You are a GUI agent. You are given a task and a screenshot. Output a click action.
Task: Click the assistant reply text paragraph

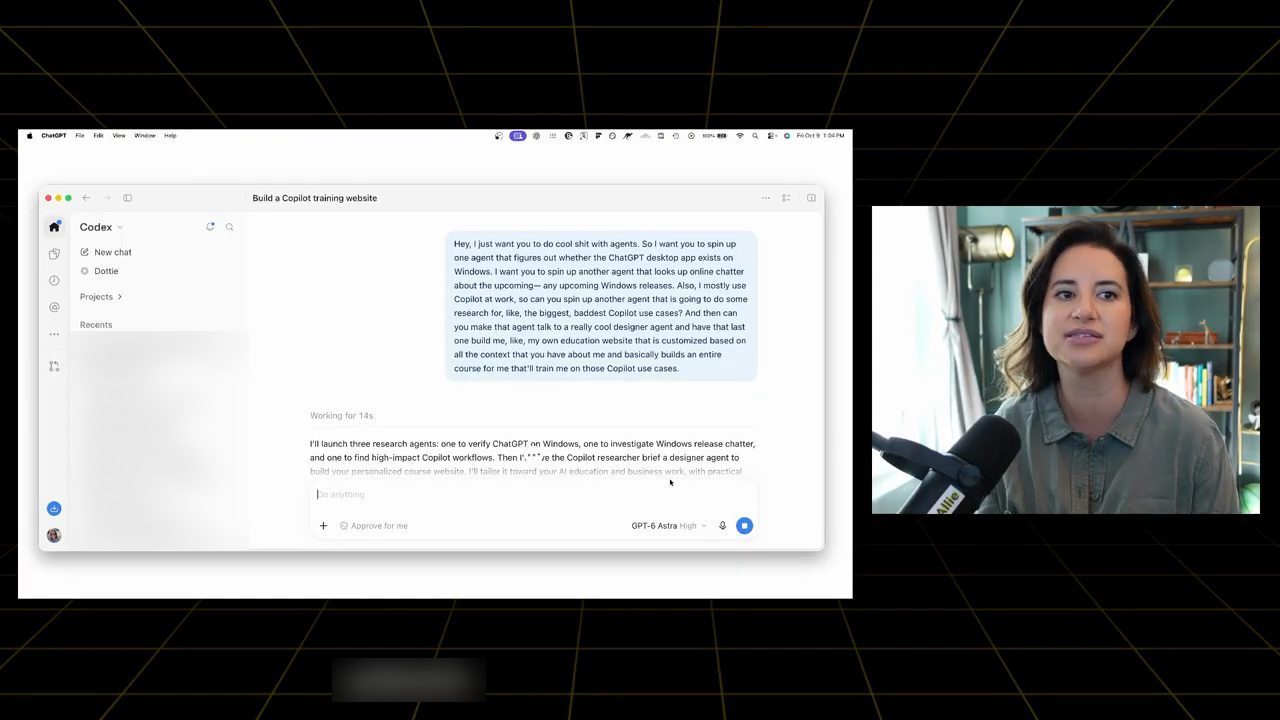click(x=532, y=457)
